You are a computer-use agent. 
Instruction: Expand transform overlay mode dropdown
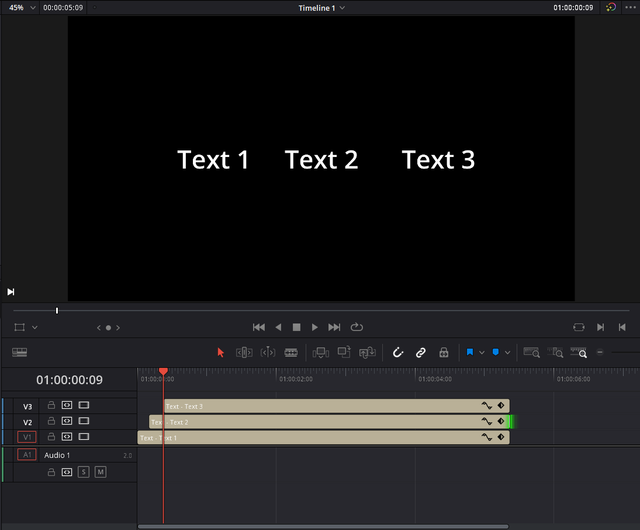pyautogui.click(x=35, y=327)
